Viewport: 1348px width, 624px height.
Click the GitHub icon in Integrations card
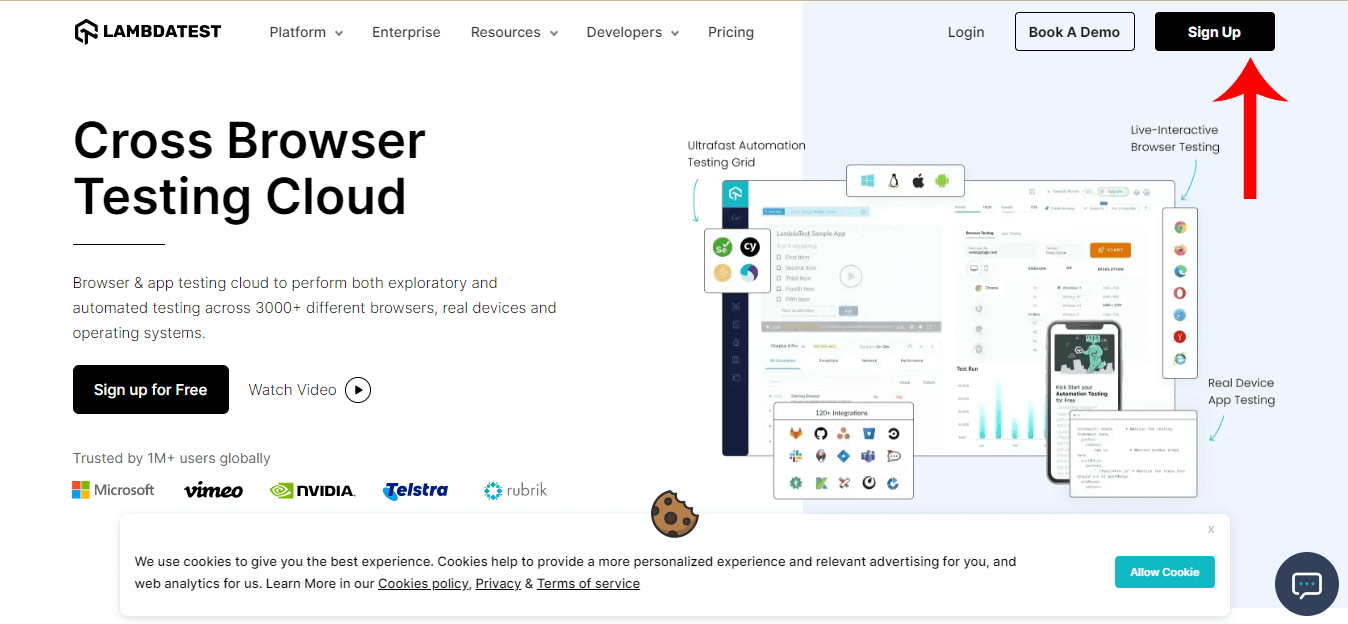pos(821,433)
